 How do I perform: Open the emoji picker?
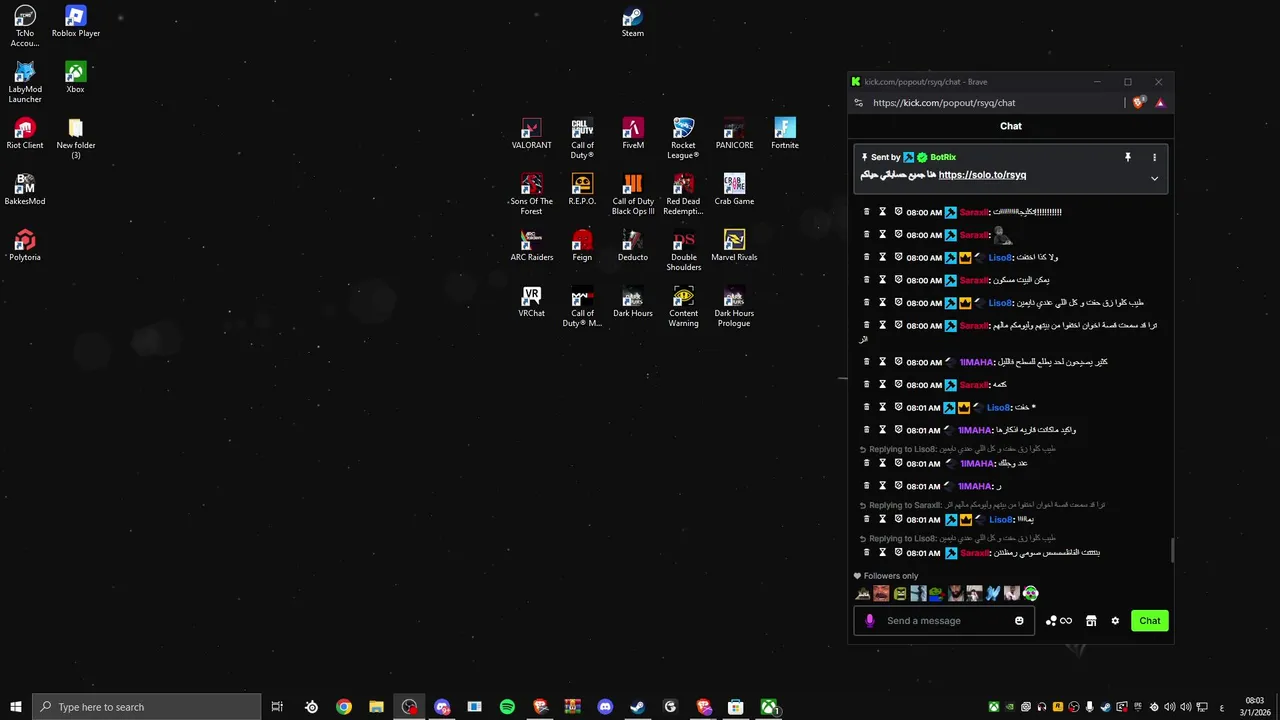click(x=1019, y=621)
